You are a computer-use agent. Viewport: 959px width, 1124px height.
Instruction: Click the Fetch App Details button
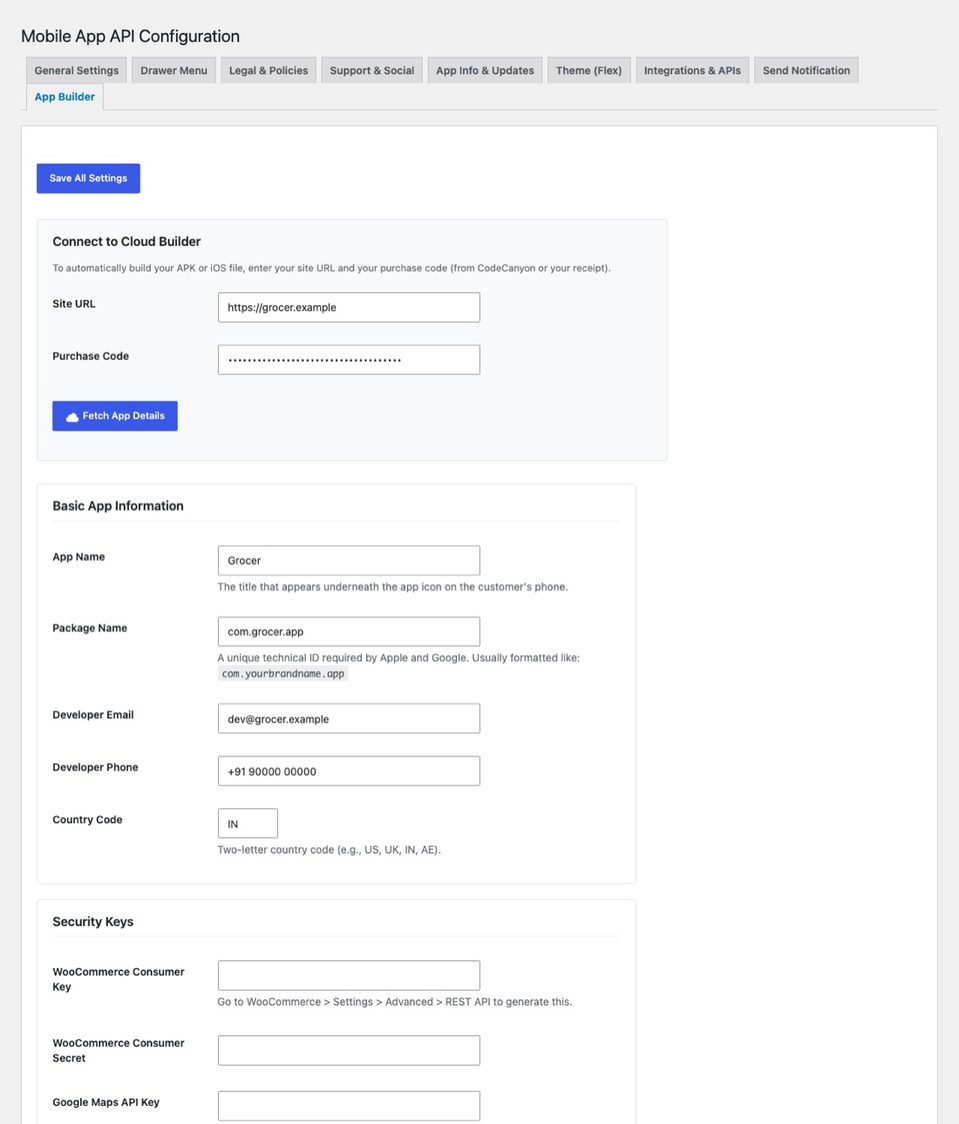tap(115, 416)
